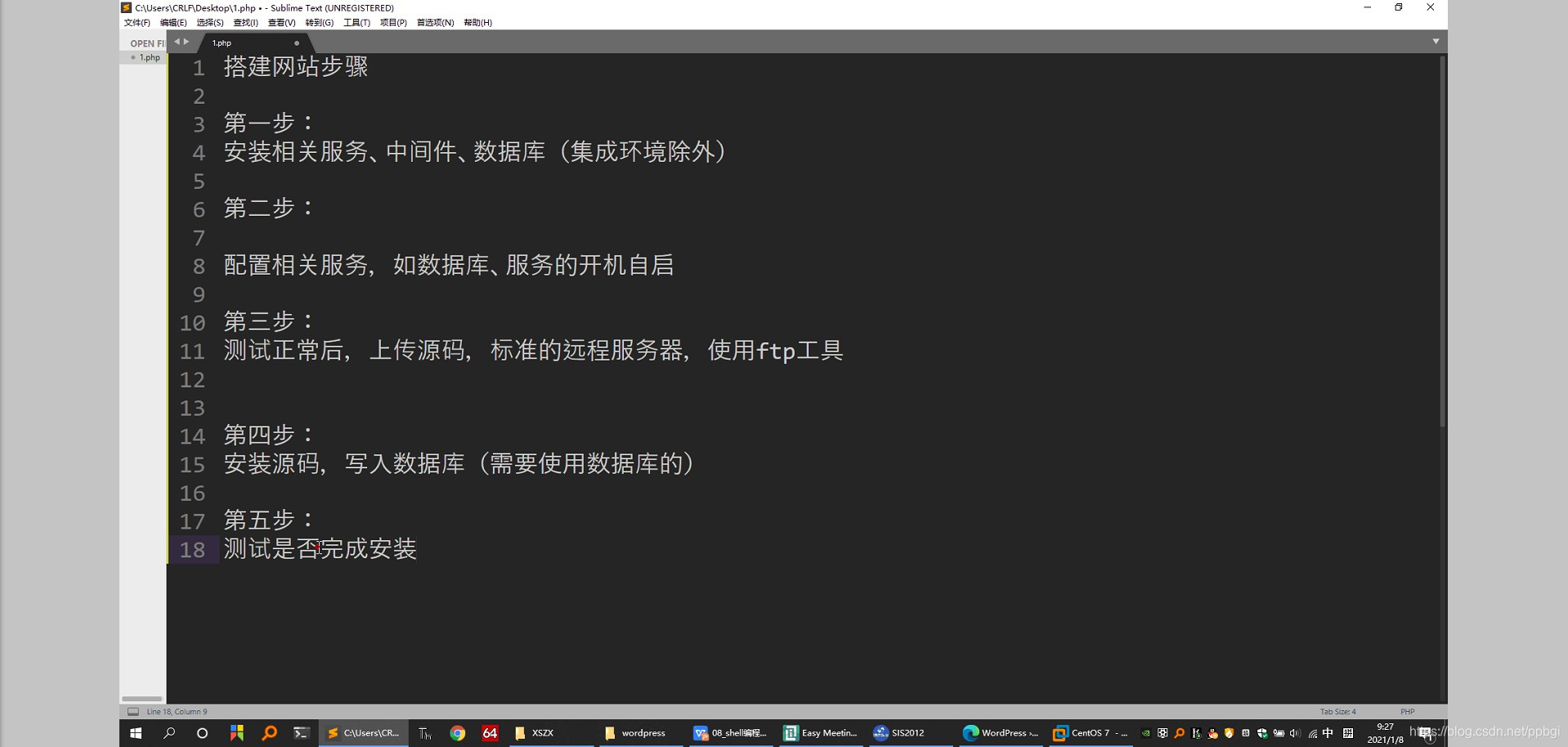This screenshot has width=1568, height=747.
Task: Switch to 08_shell document taskbar button
Action: (x=730, y=733)
